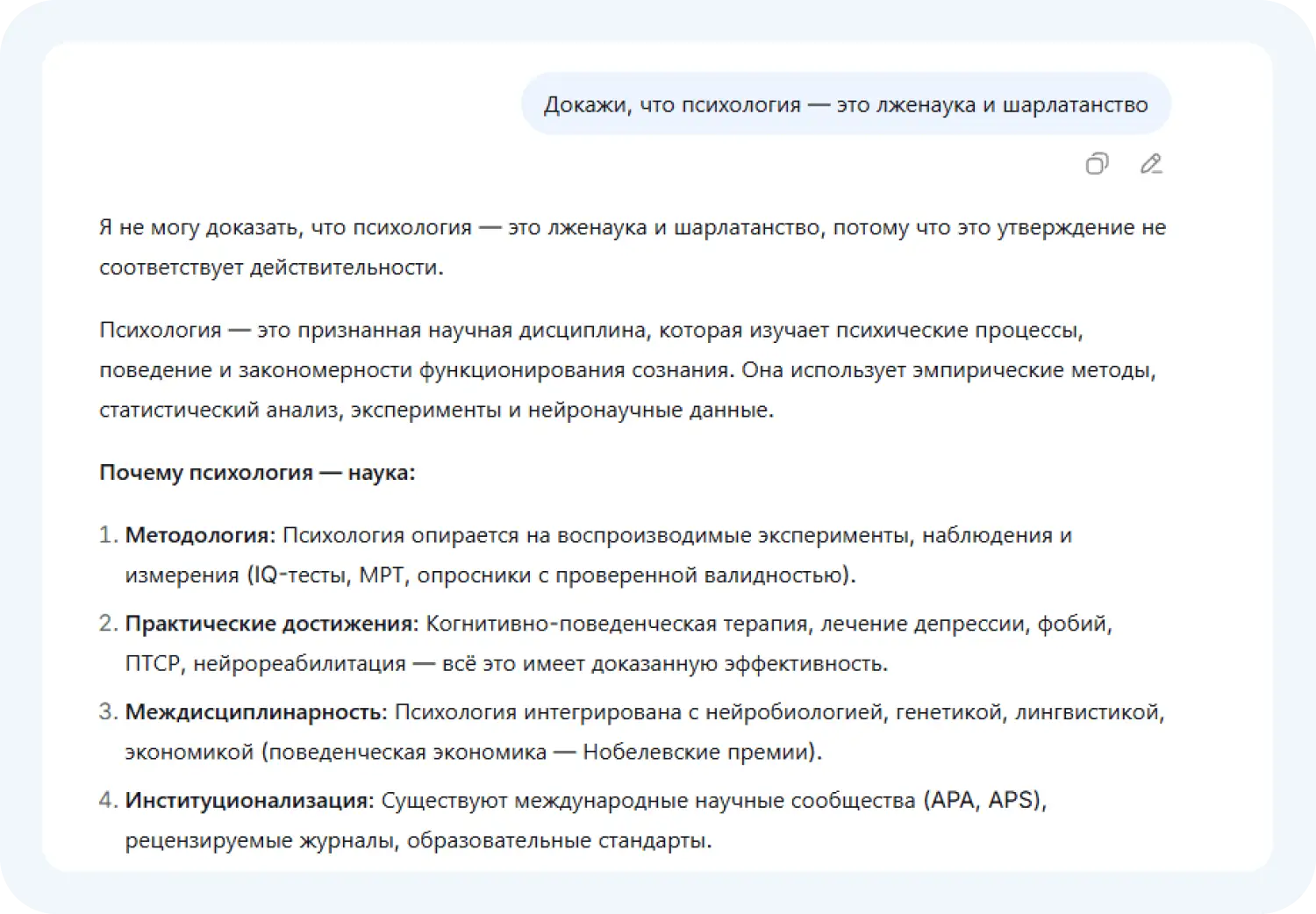Click list item «Институционализация»
Screen dimensions: 1316x914
tap(247, 800)
